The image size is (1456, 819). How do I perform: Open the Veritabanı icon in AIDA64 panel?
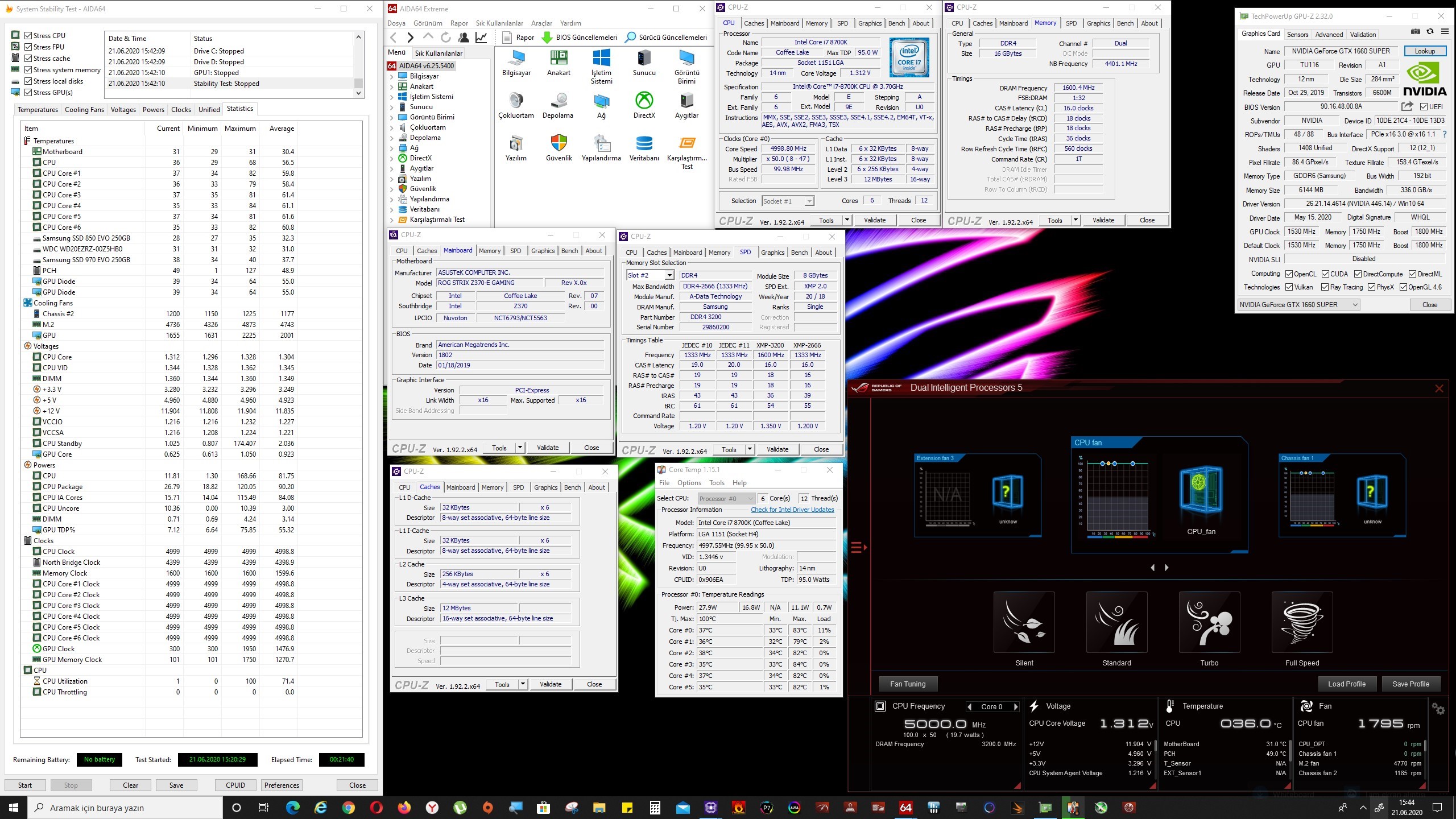point(644,143)
